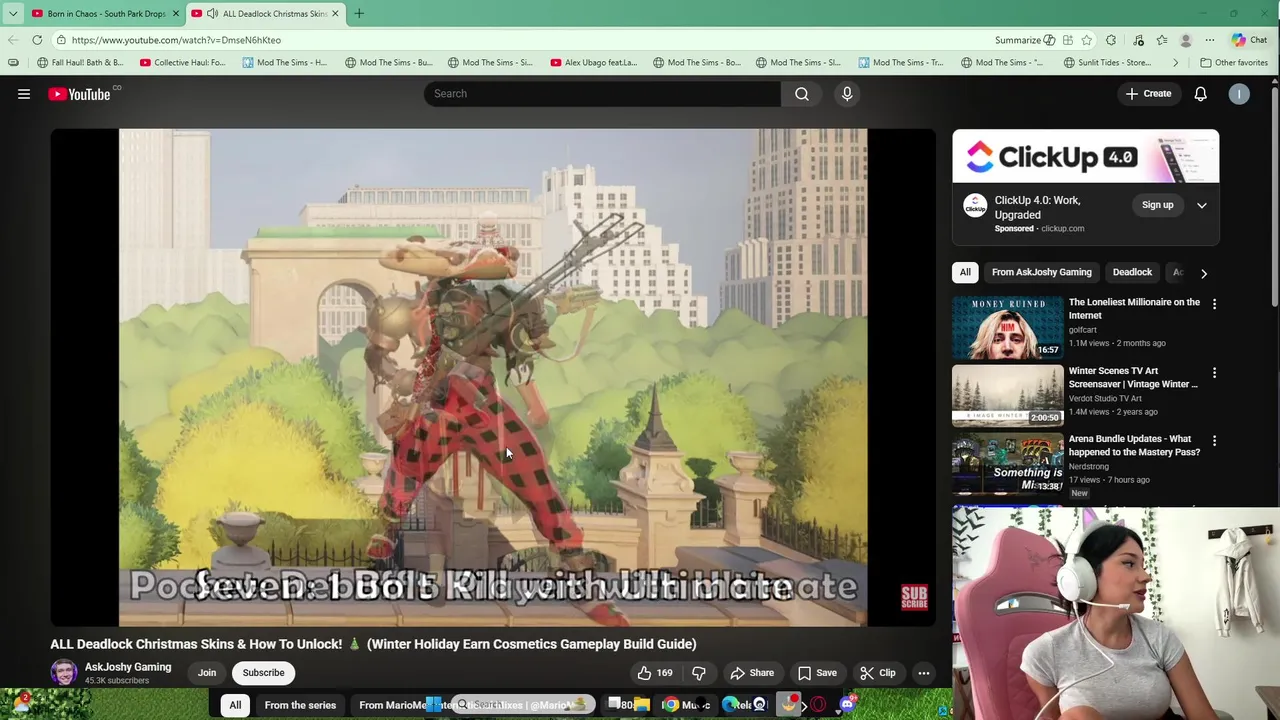Click the ClickUp 4.0 ad banner

pyautogui.click(x=1086, y=157)
